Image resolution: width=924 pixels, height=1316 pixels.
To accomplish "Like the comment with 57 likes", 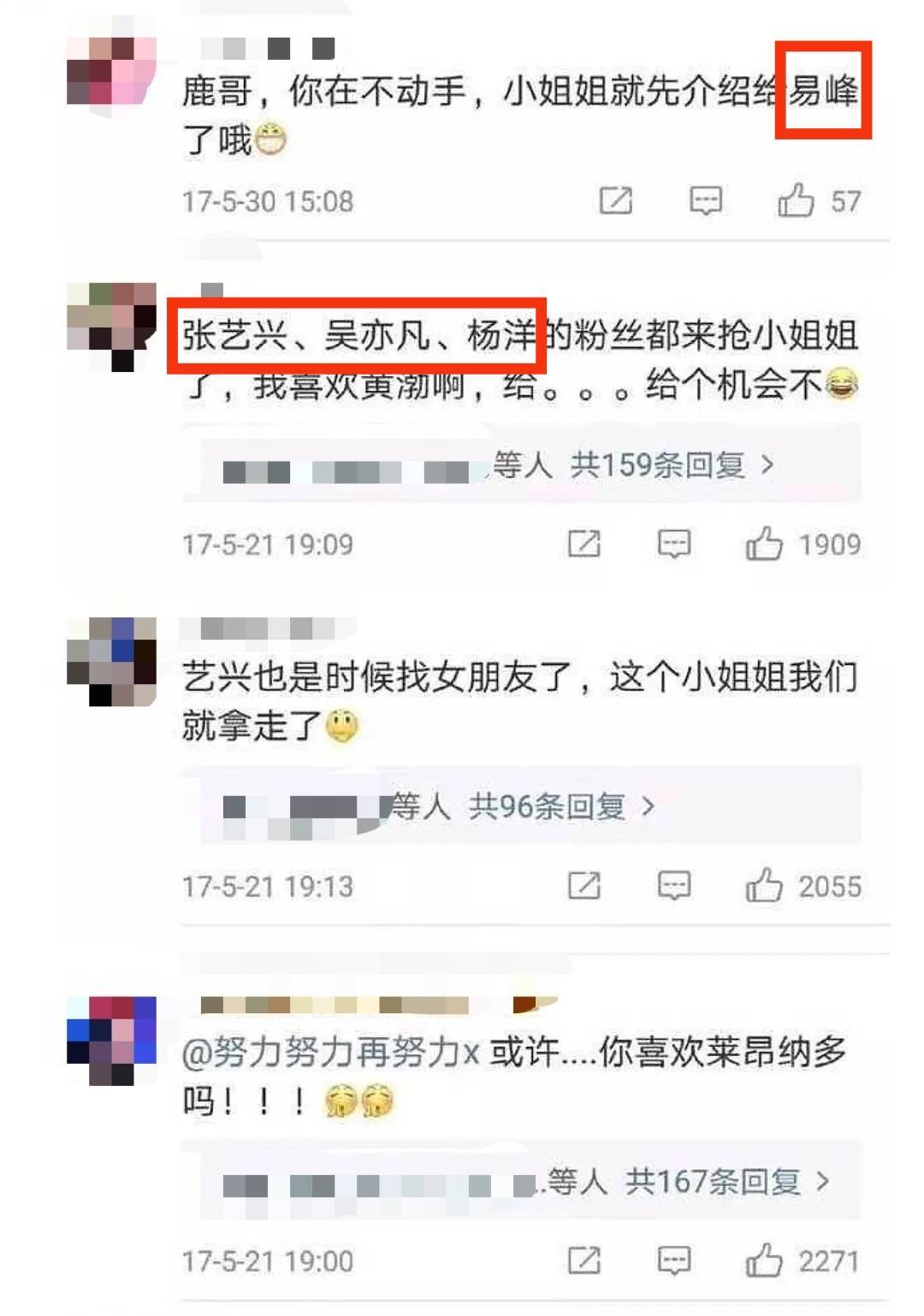I will pyautogui.click(x=796, y=201).
